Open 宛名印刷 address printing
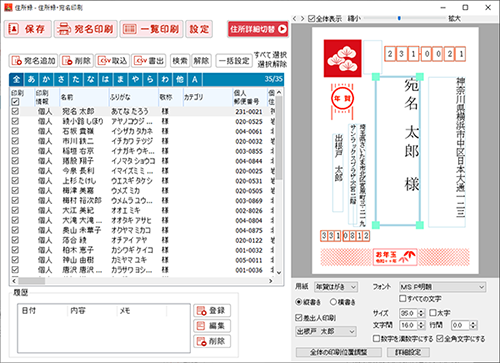This screenshot has height=363, width=500. click(86, 29)
